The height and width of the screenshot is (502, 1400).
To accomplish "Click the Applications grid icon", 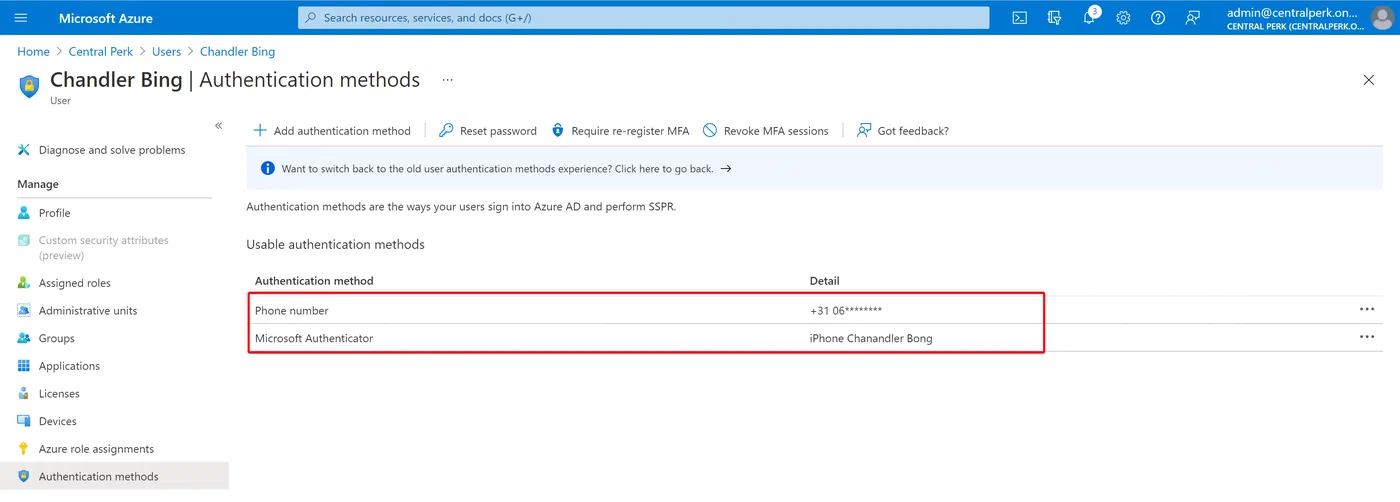I will click(x=24, y=366).
